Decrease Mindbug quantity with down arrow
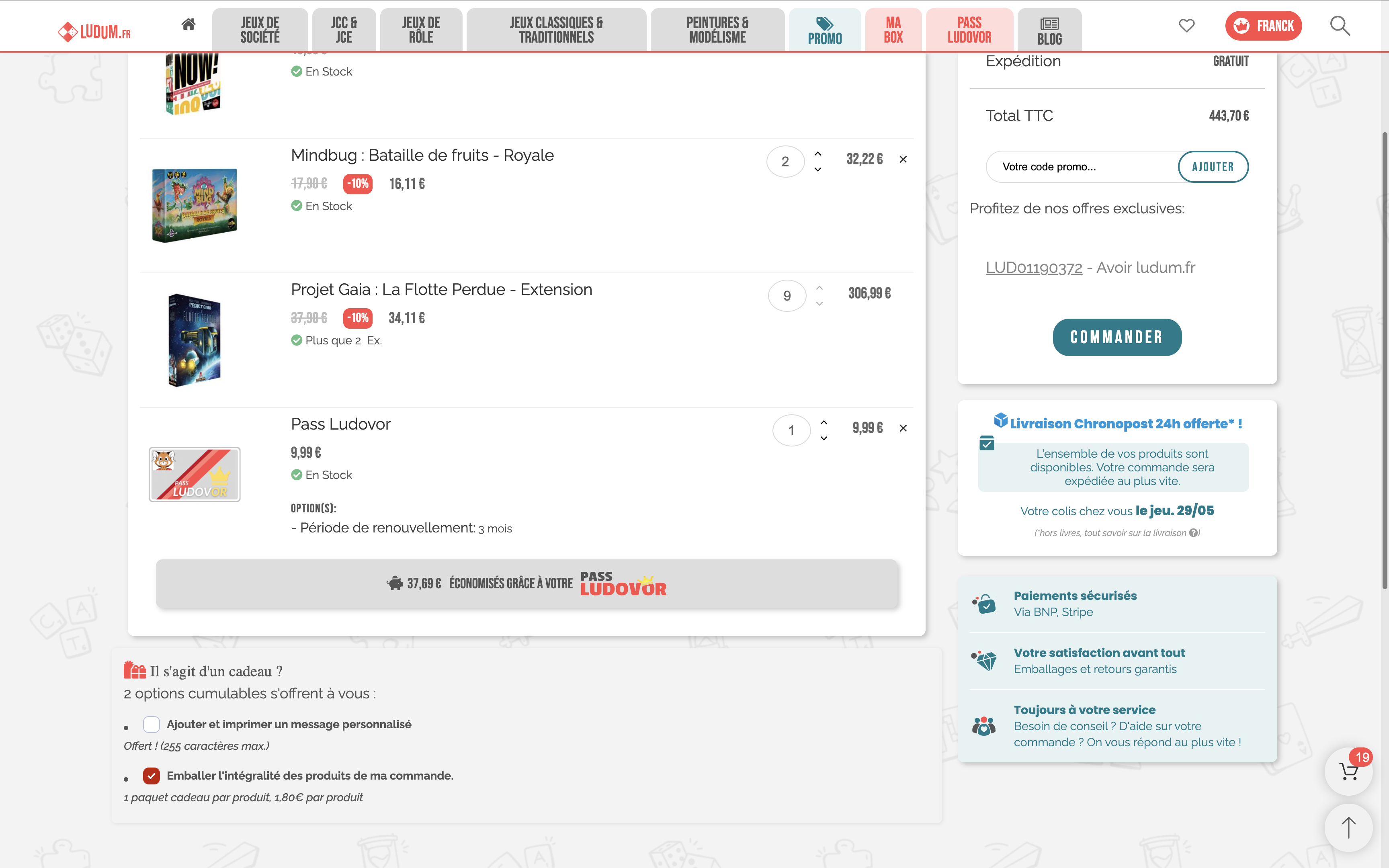The width and height of the screenshot is (1389, 868). 818,169
